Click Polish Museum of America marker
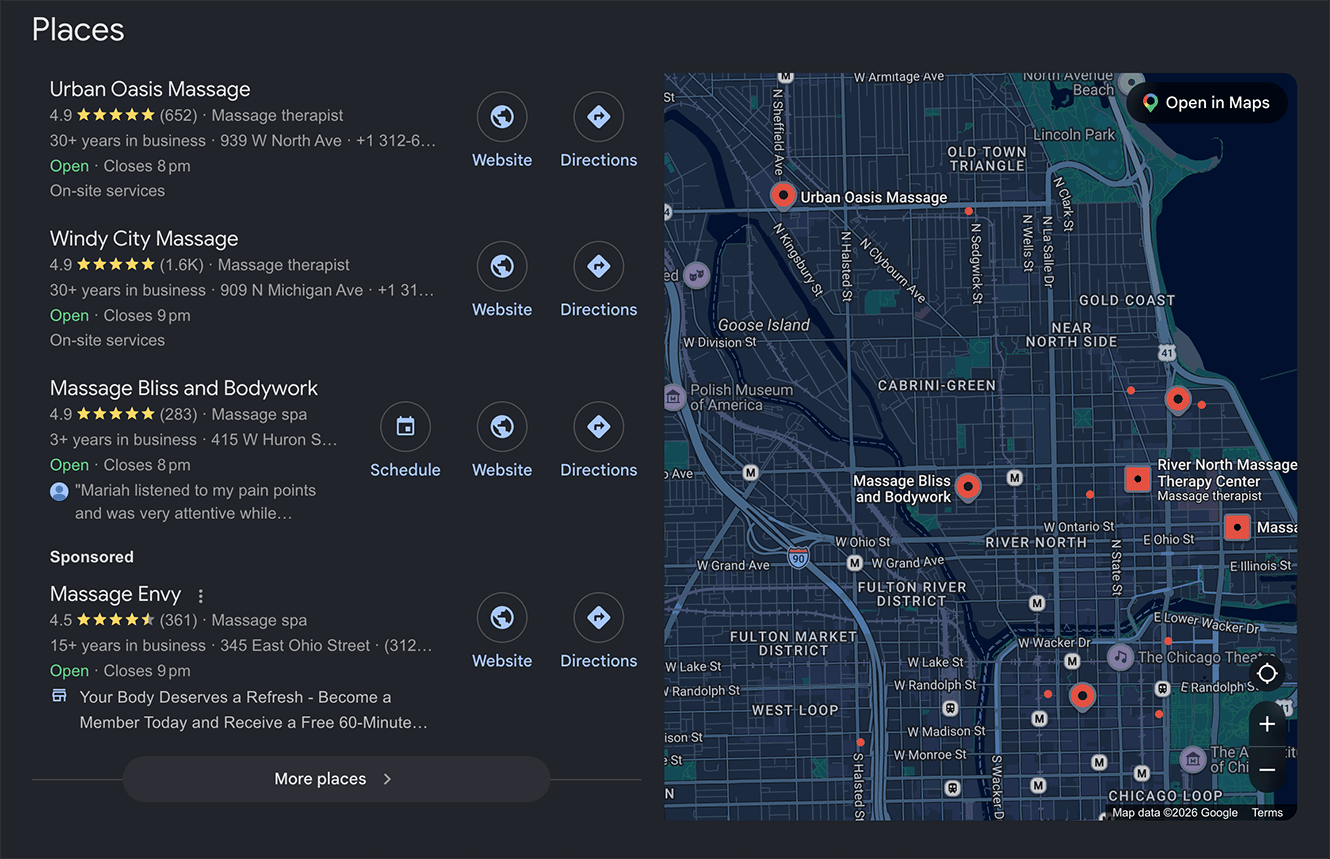 [x=675, y=397]
